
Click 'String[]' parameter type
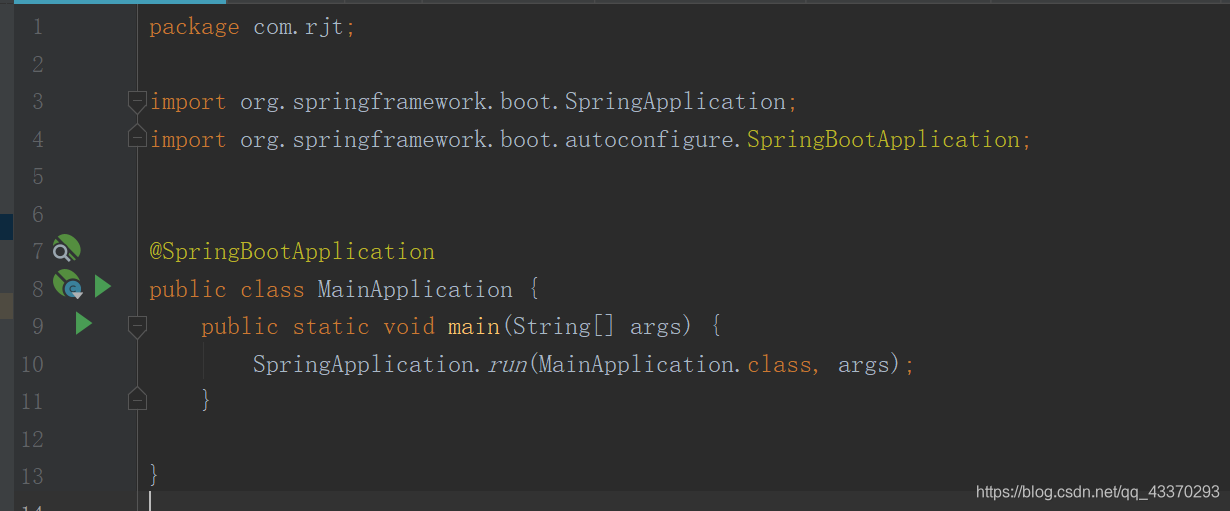click(x=565, y=326)
